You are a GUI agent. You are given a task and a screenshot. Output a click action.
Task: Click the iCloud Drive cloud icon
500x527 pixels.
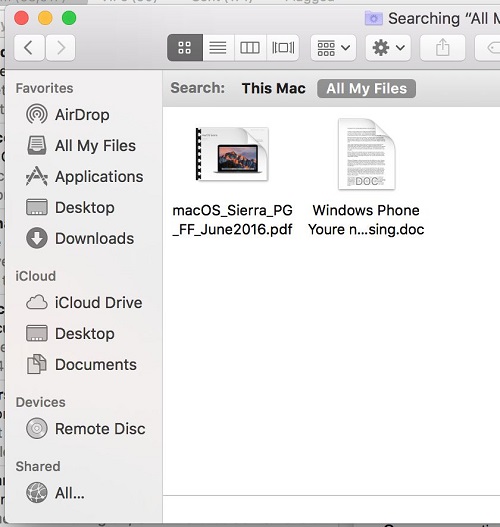tap(37, 302)
